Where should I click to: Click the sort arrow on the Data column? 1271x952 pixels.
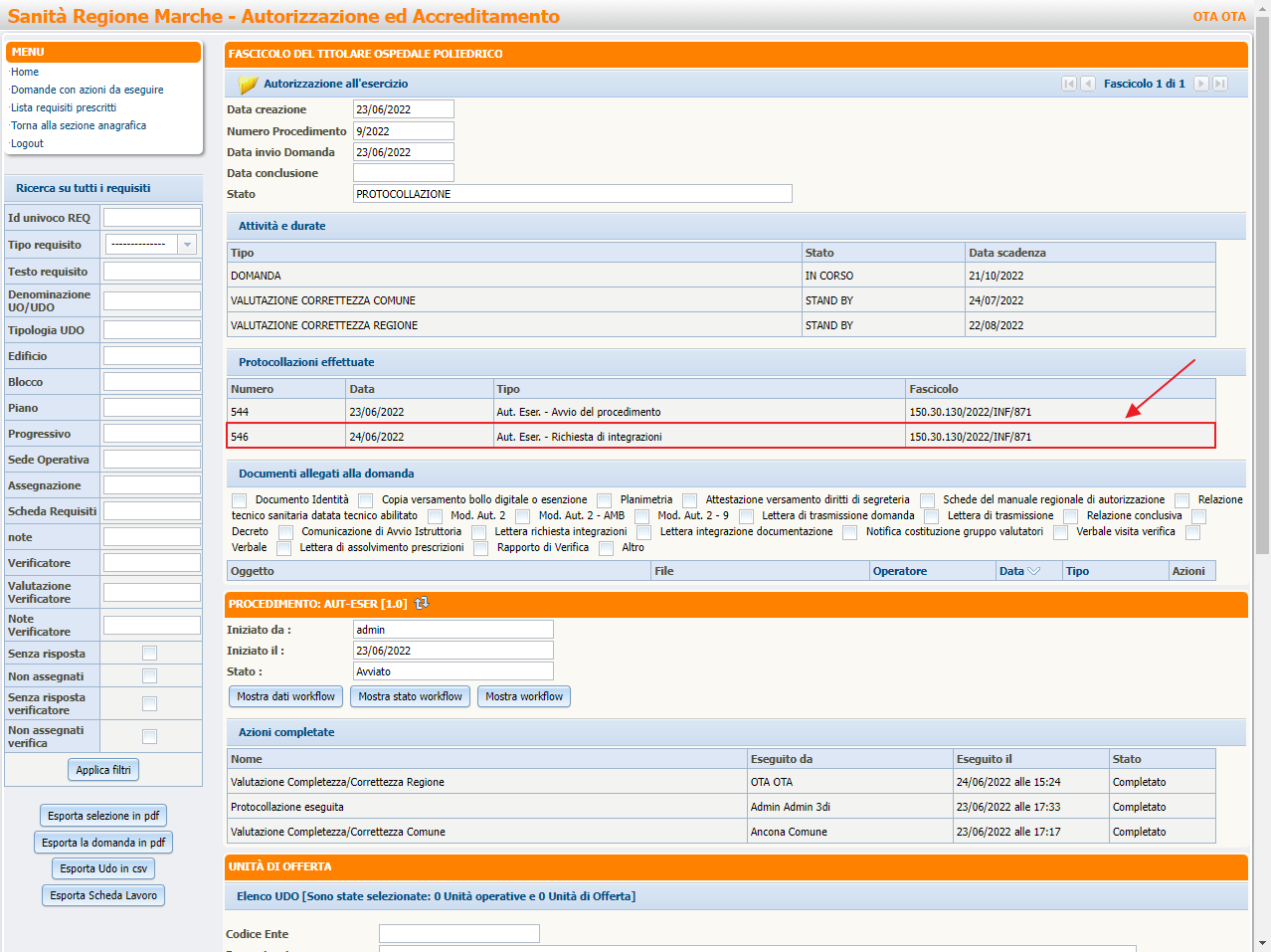1033,571
